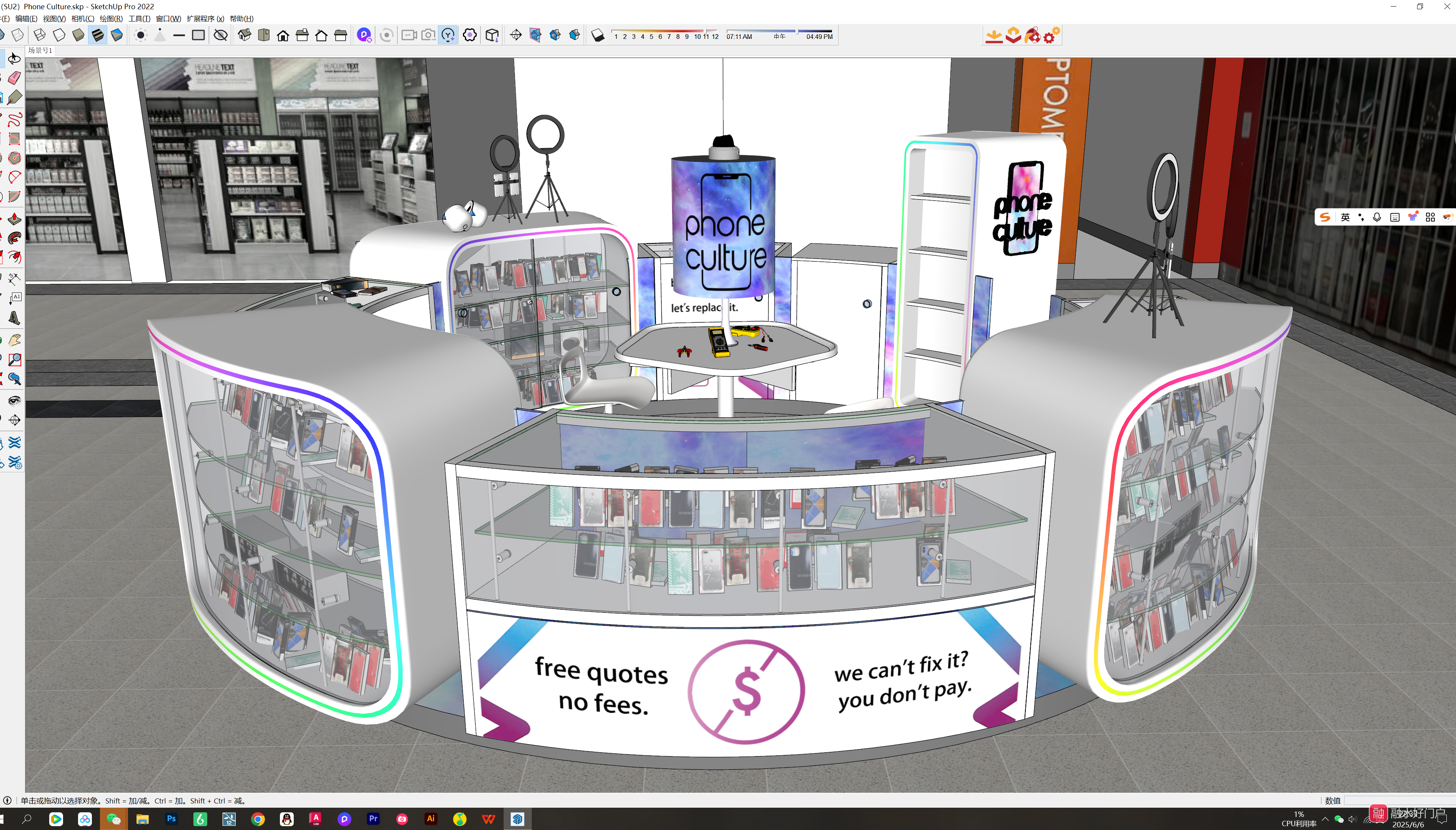Open the 视图(V) menu
This screenshot has width=1456, height=830.
point(54,19)
